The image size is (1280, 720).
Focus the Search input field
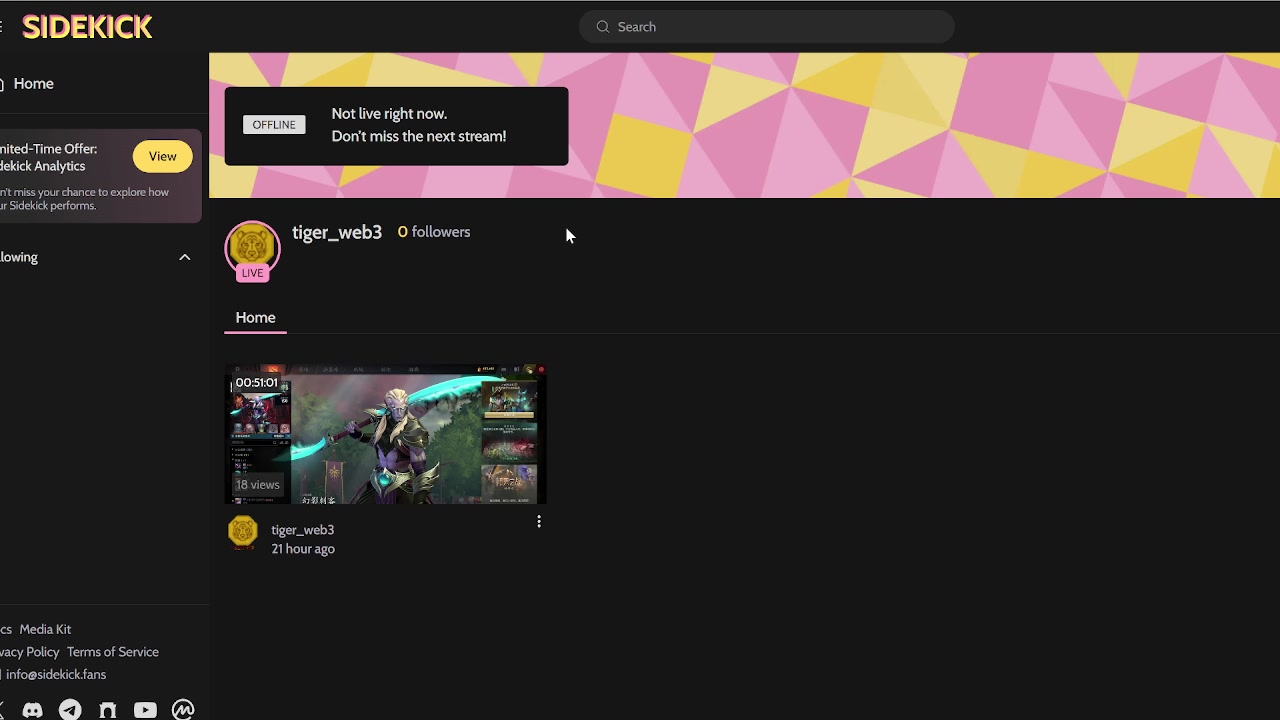(767, 27)
